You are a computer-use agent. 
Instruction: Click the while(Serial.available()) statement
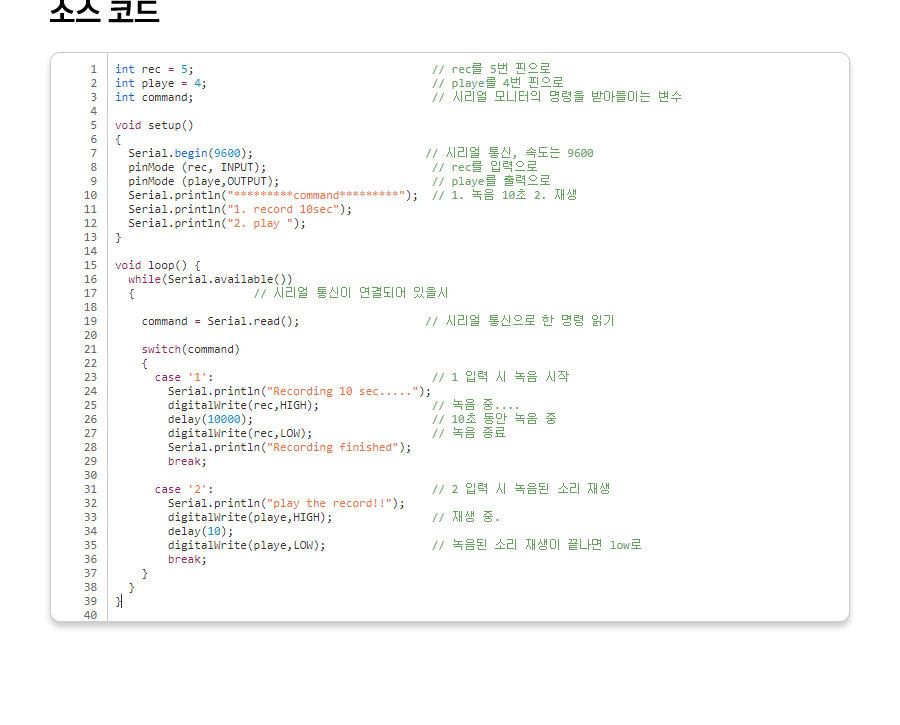click(x=210, y=279)
